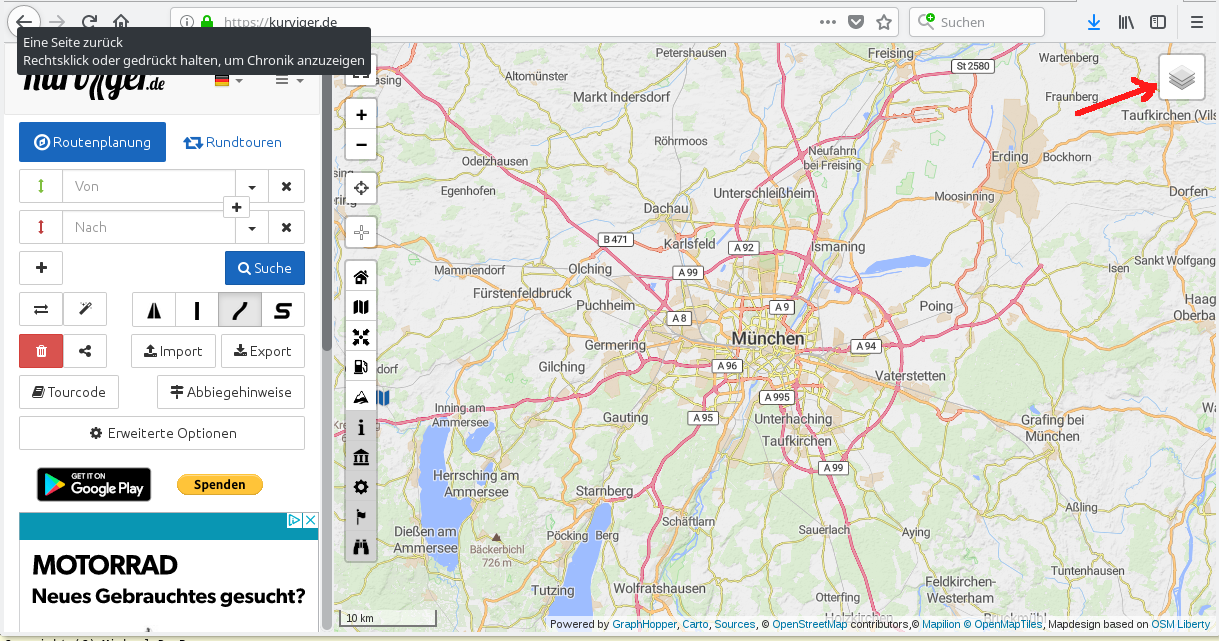Viewport: 1219px width, 641px height.
Task: Click into the Von start input
Action: point(149,186)
